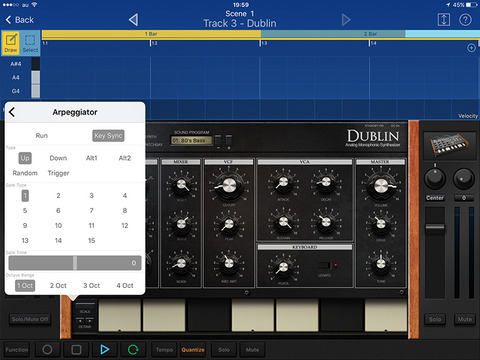
Task: Go to the next scene arrow
Action: coord(346,20)
